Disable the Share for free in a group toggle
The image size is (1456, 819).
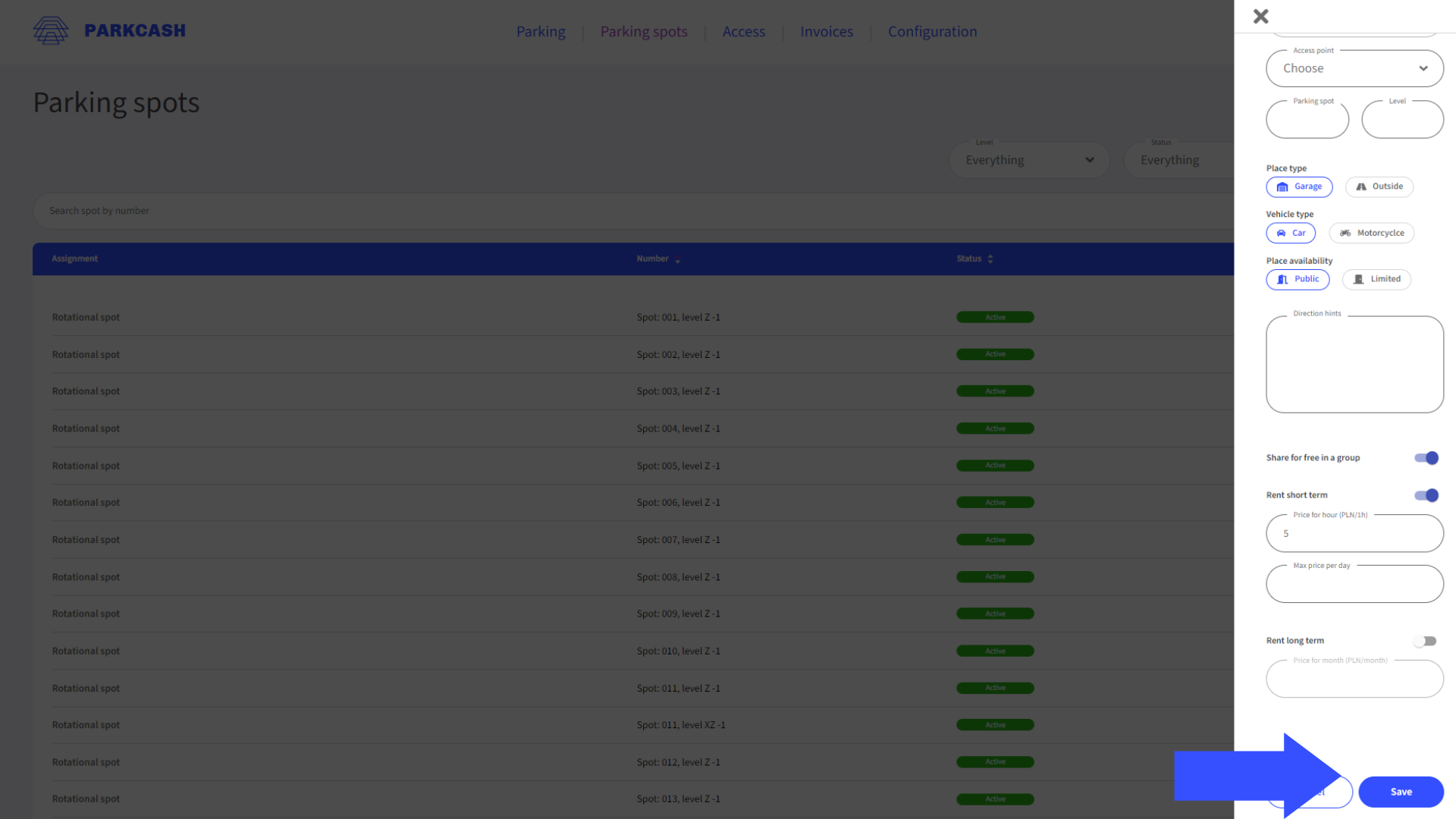tap(1426, 458)
